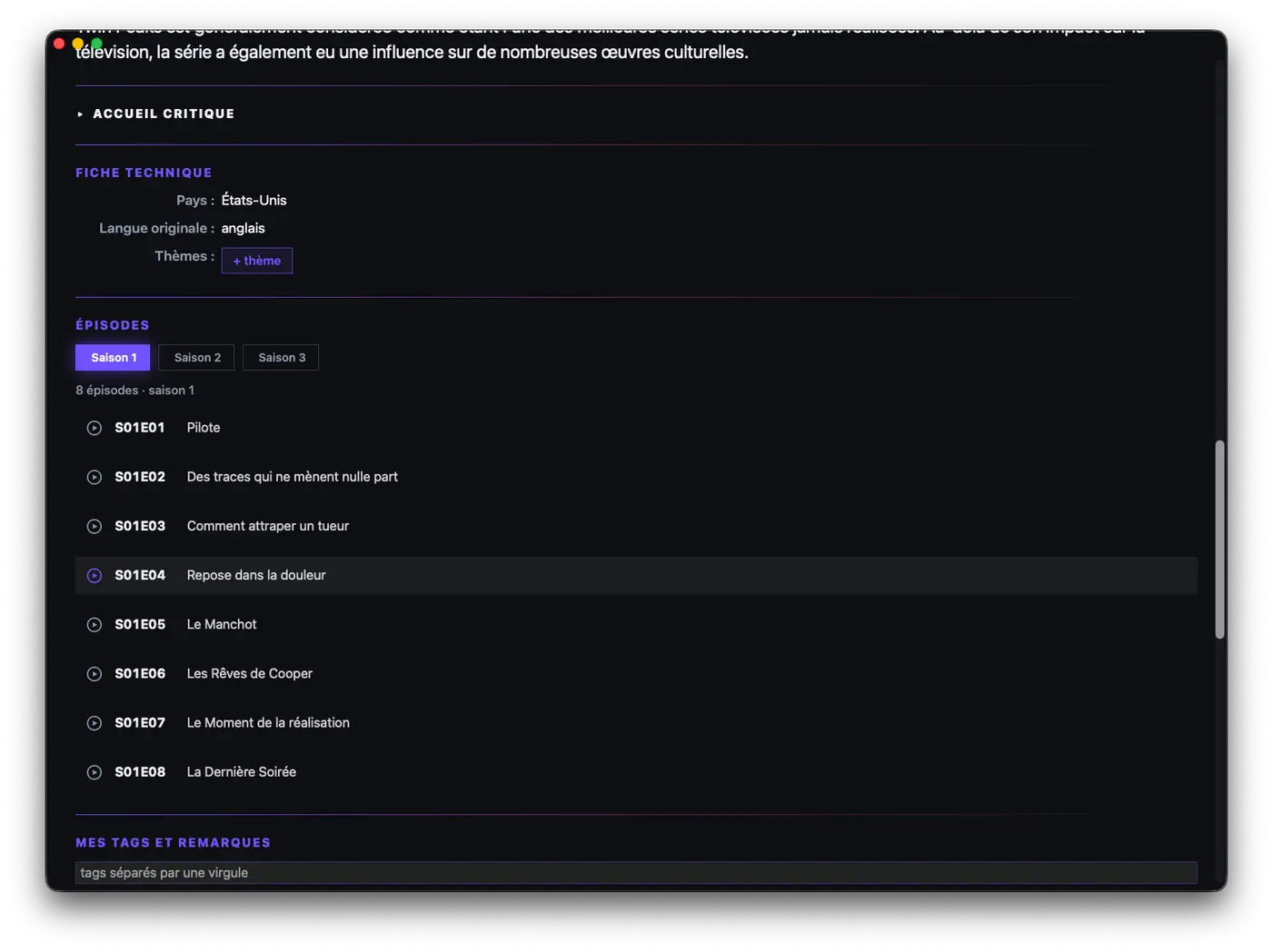Click the anglais language value
1272x952 pixels.
pos(243,228)
